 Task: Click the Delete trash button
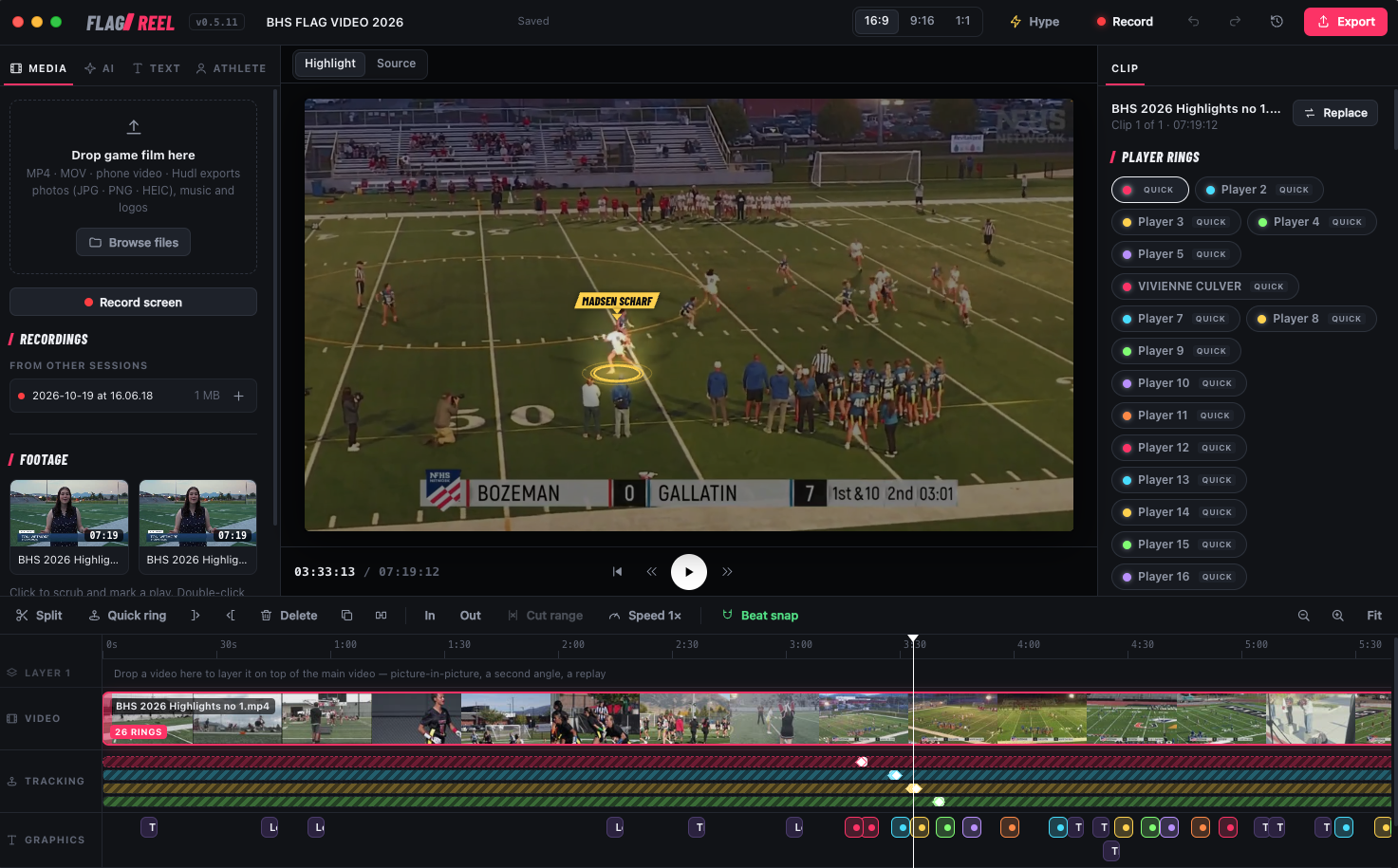pos(289,616)
